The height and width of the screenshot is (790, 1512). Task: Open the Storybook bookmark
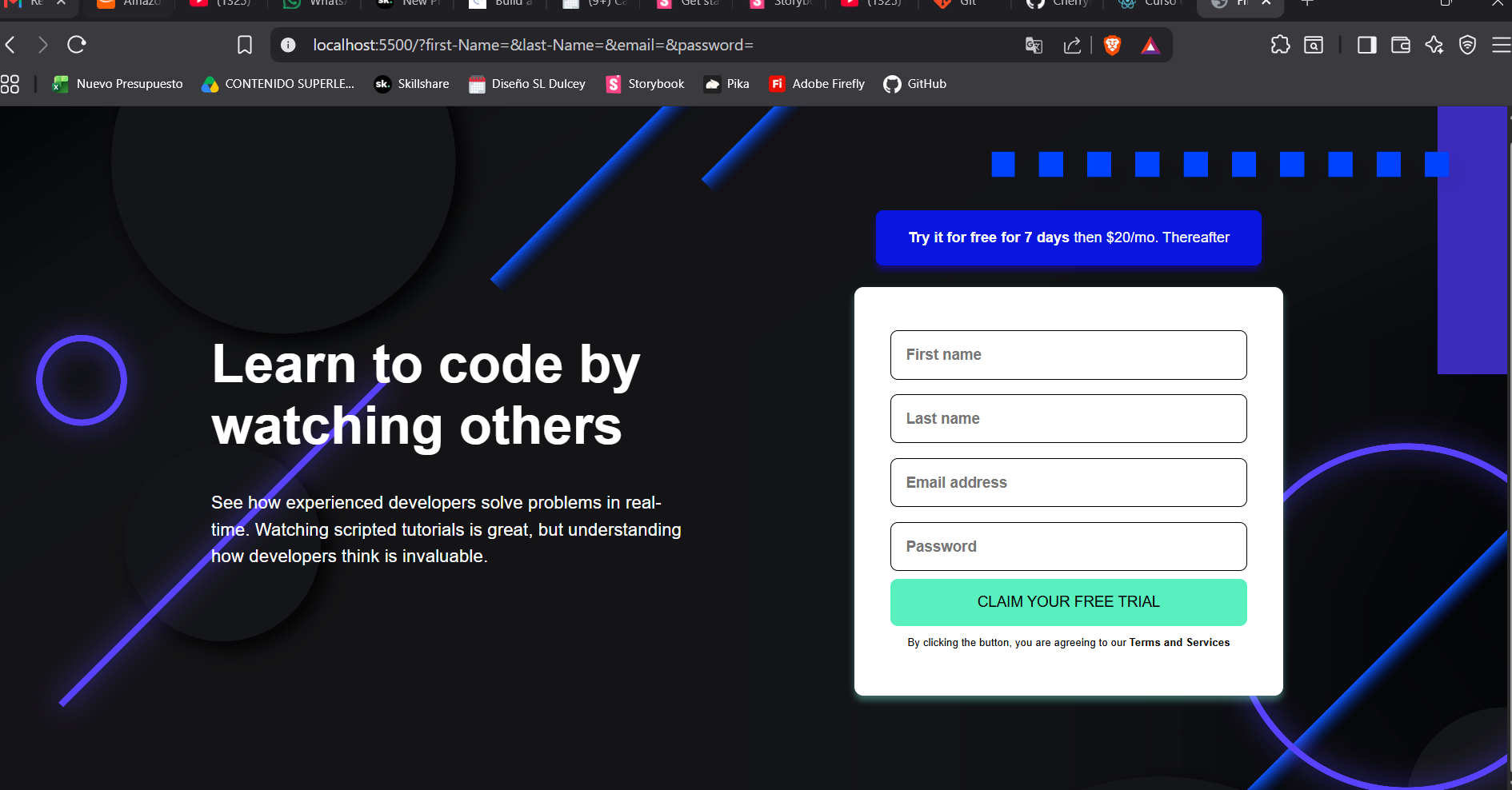click(x=645, y=84)
